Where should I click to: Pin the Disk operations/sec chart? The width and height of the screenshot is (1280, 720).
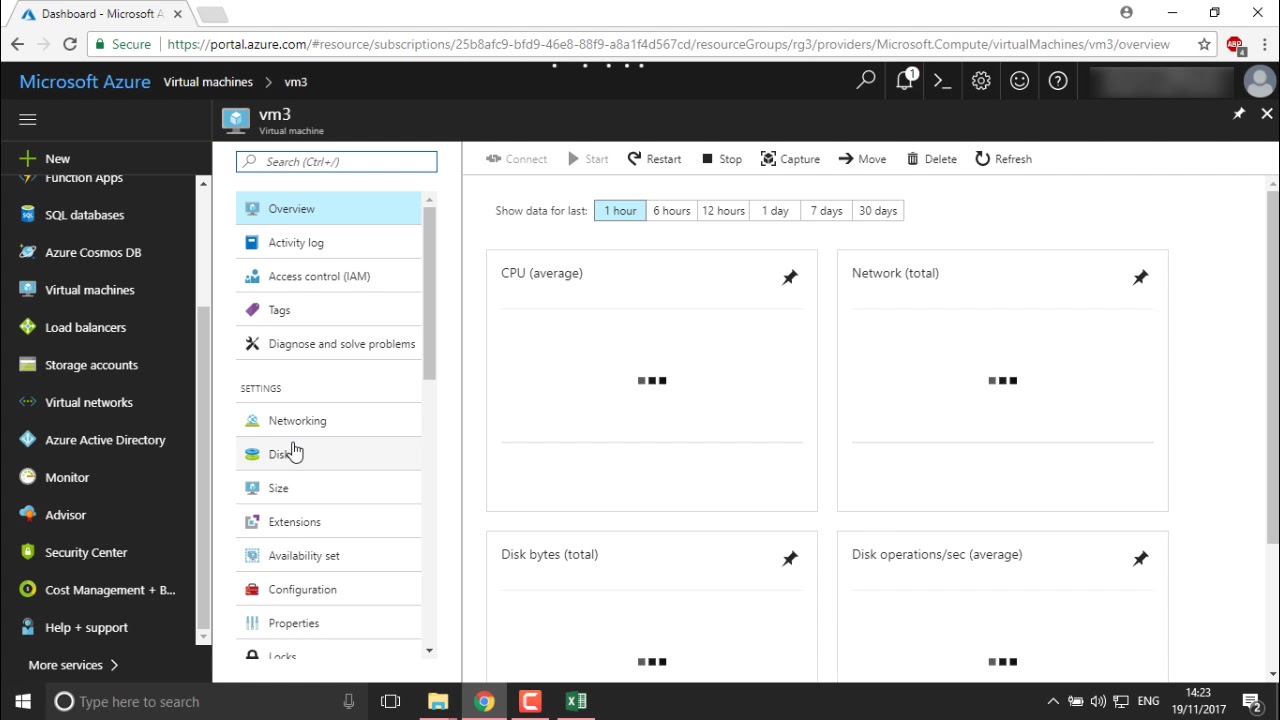[1141, 558]
